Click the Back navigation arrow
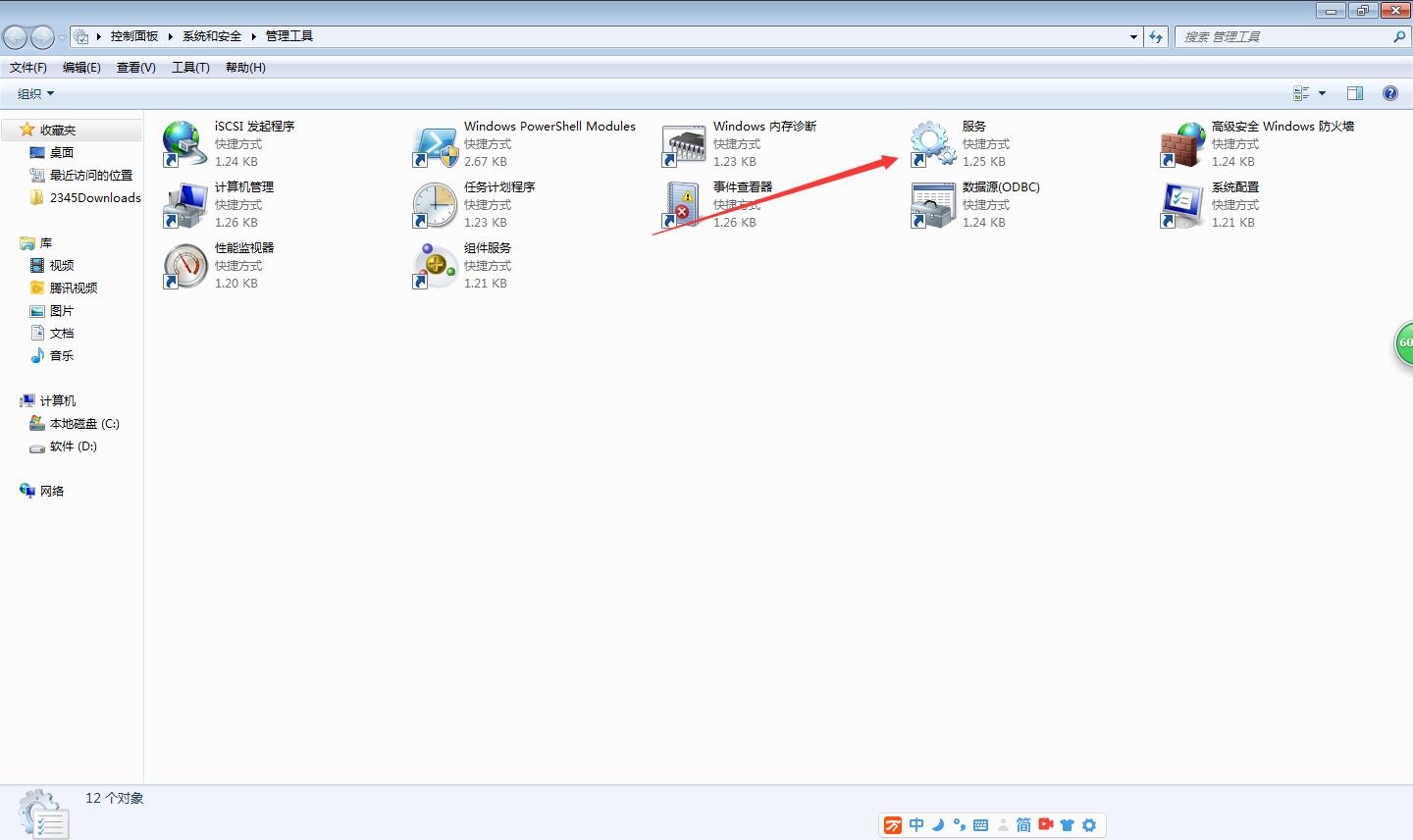Viewport: 1413px width, 840px height. [x=16, y=37]
